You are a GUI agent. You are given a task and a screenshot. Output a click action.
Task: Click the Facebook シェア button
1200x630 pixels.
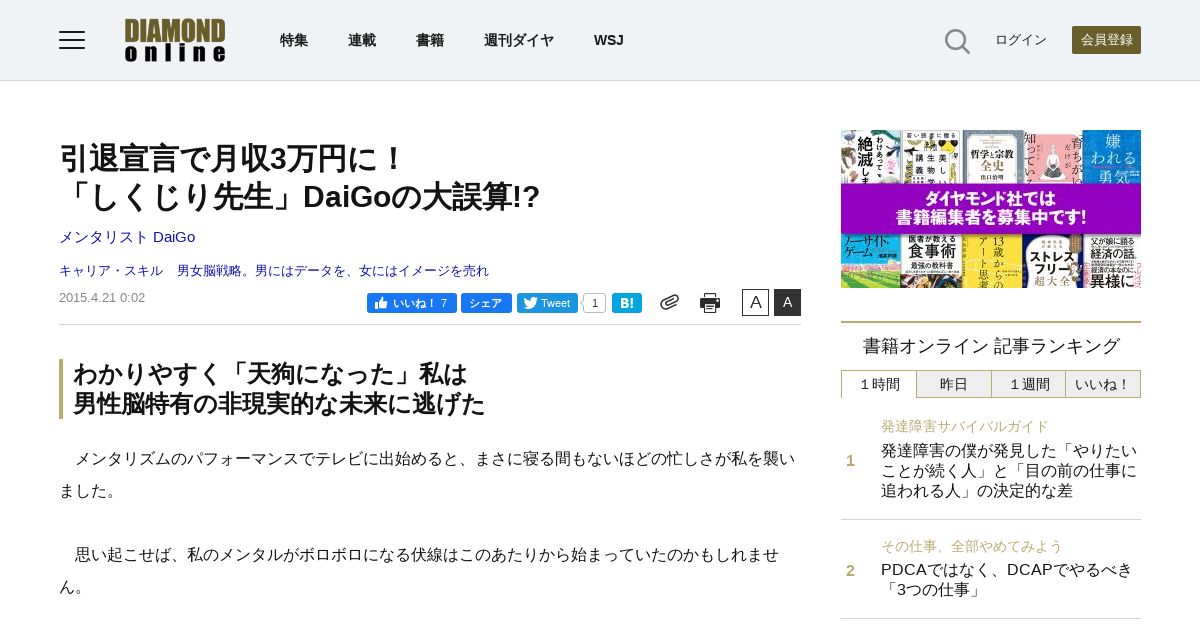pos(486,303)
